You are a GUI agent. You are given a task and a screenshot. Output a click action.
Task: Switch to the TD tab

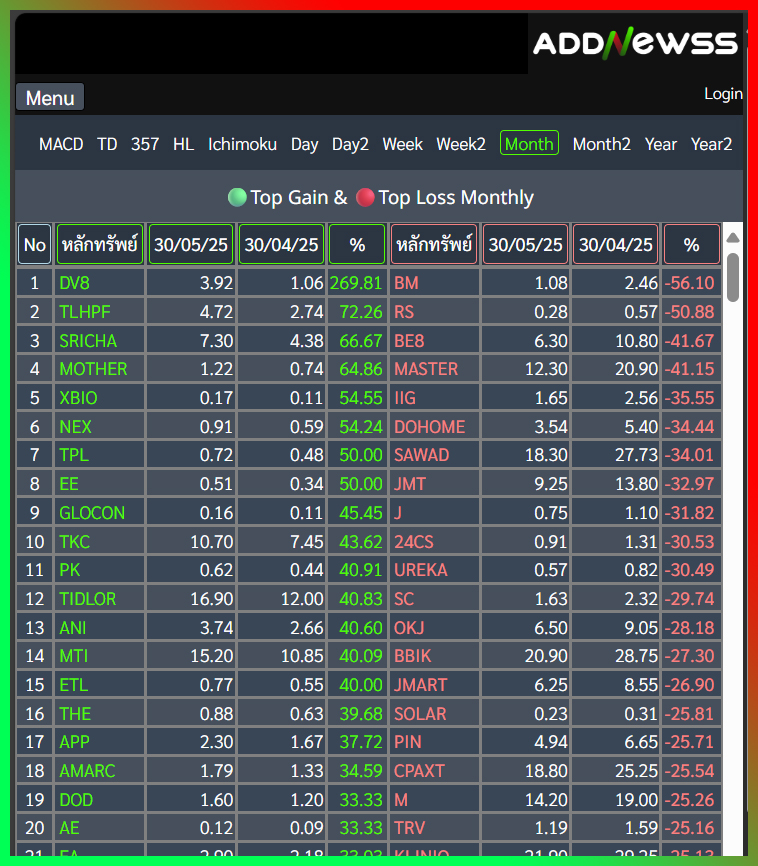tap(107, 144)
